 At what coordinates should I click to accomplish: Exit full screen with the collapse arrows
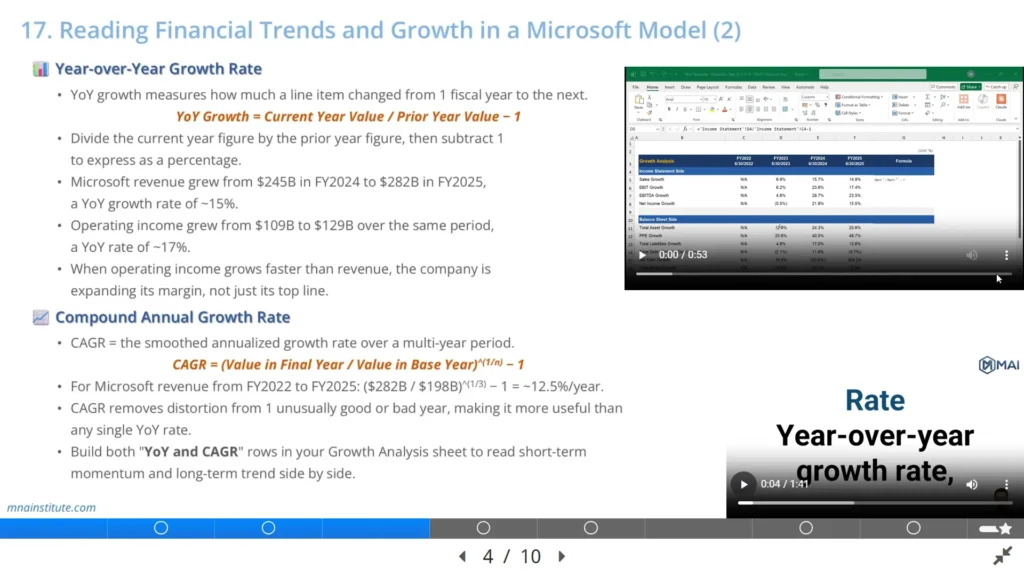1002,556
